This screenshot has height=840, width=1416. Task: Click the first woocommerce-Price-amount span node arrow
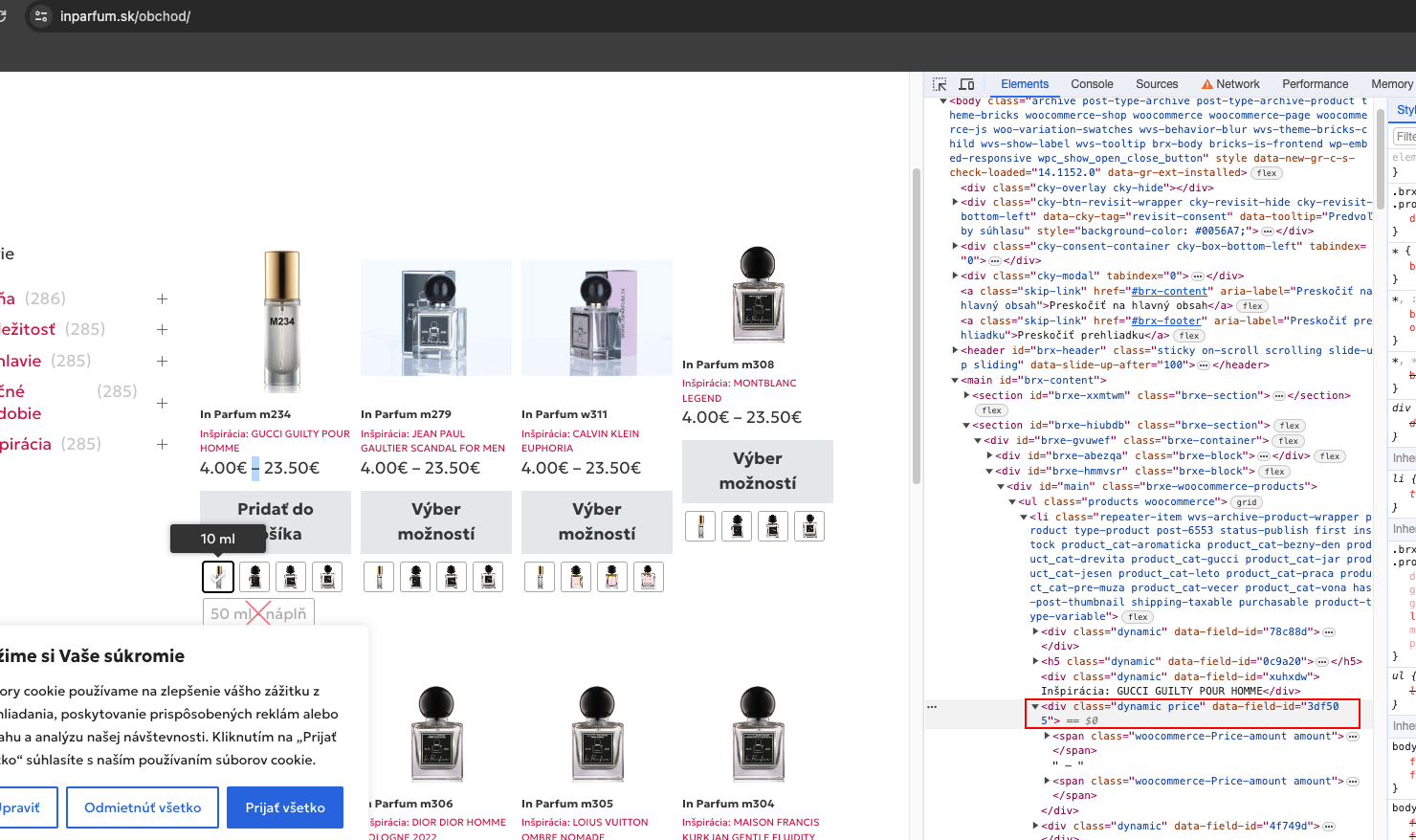pos(1047,737)
